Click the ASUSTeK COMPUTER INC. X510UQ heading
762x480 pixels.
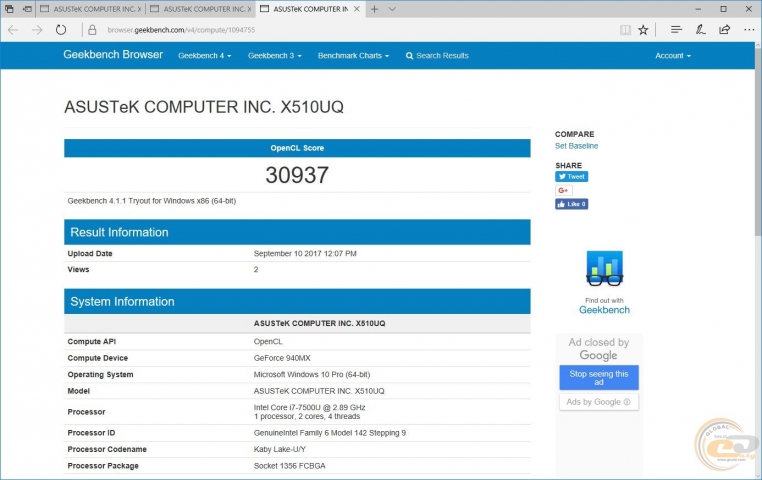click(204, 107)
